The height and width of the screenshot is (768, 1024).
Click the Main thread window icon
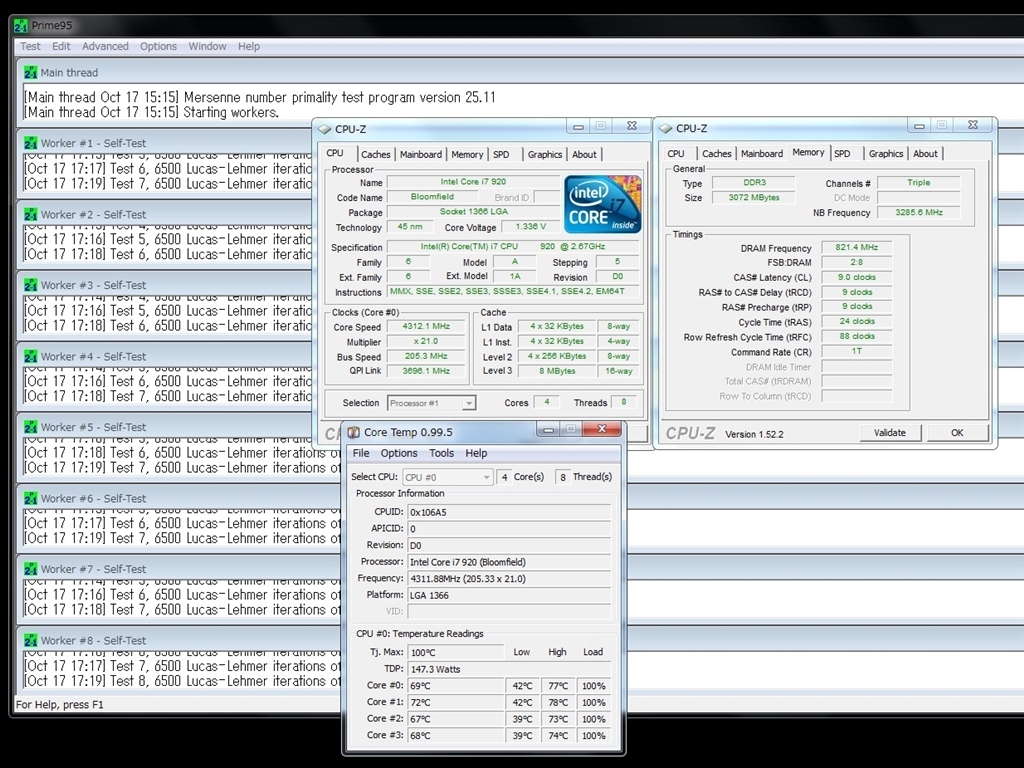30,72
